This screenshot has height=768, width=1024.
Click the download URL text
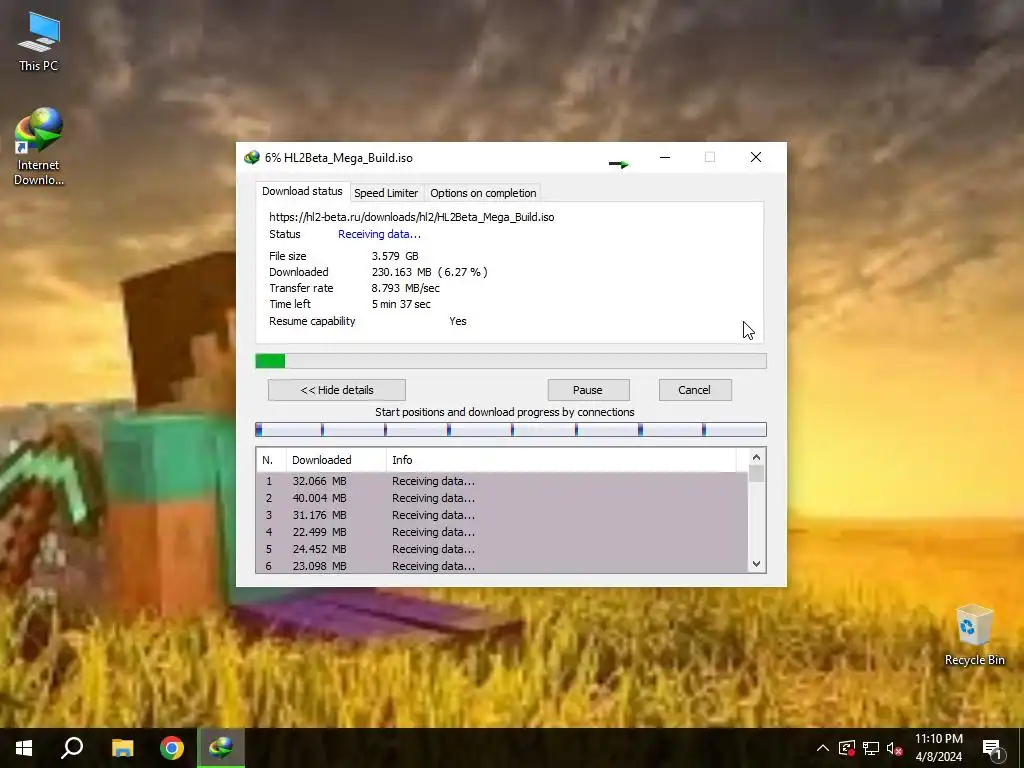pyautogui.click(x=411, y=217)
